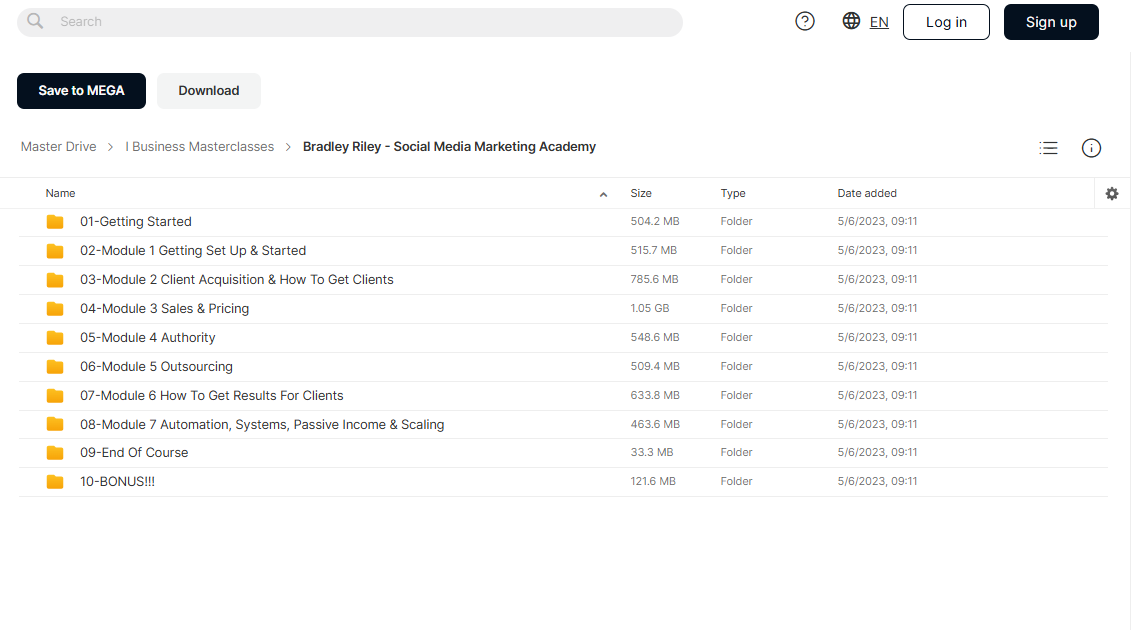Click date added in 10-BONUS!!! row
Viewport: 1131px width, 630px height.
[x=877, y=481]
